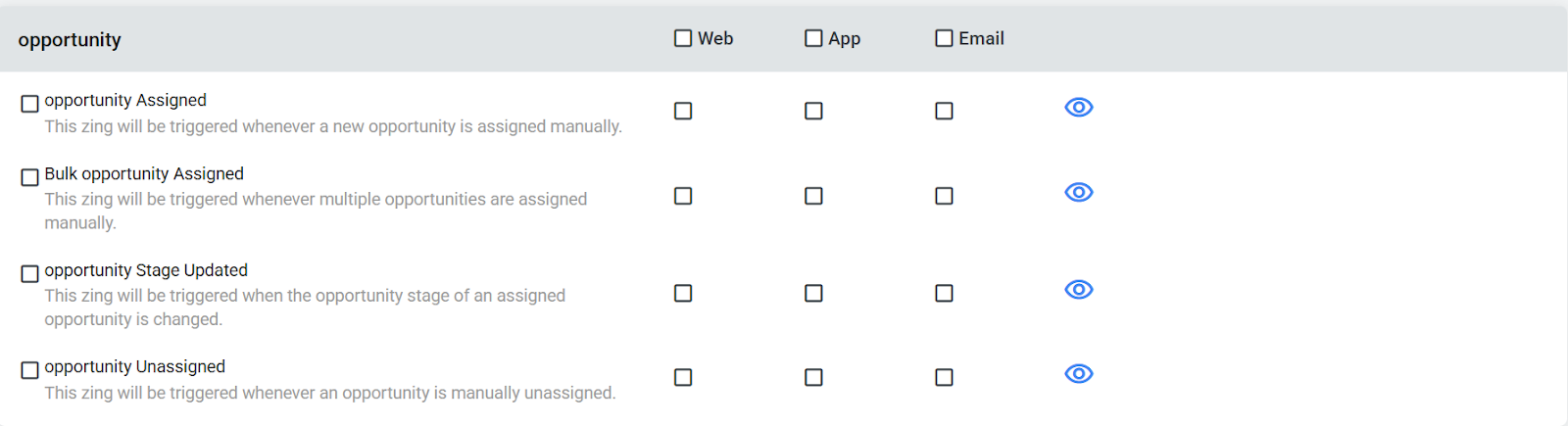The height and width of the screenshot is (426, 1568).
Task: Click the opportunity section header title
Action: pyautogui.click(x=70, y=40)
